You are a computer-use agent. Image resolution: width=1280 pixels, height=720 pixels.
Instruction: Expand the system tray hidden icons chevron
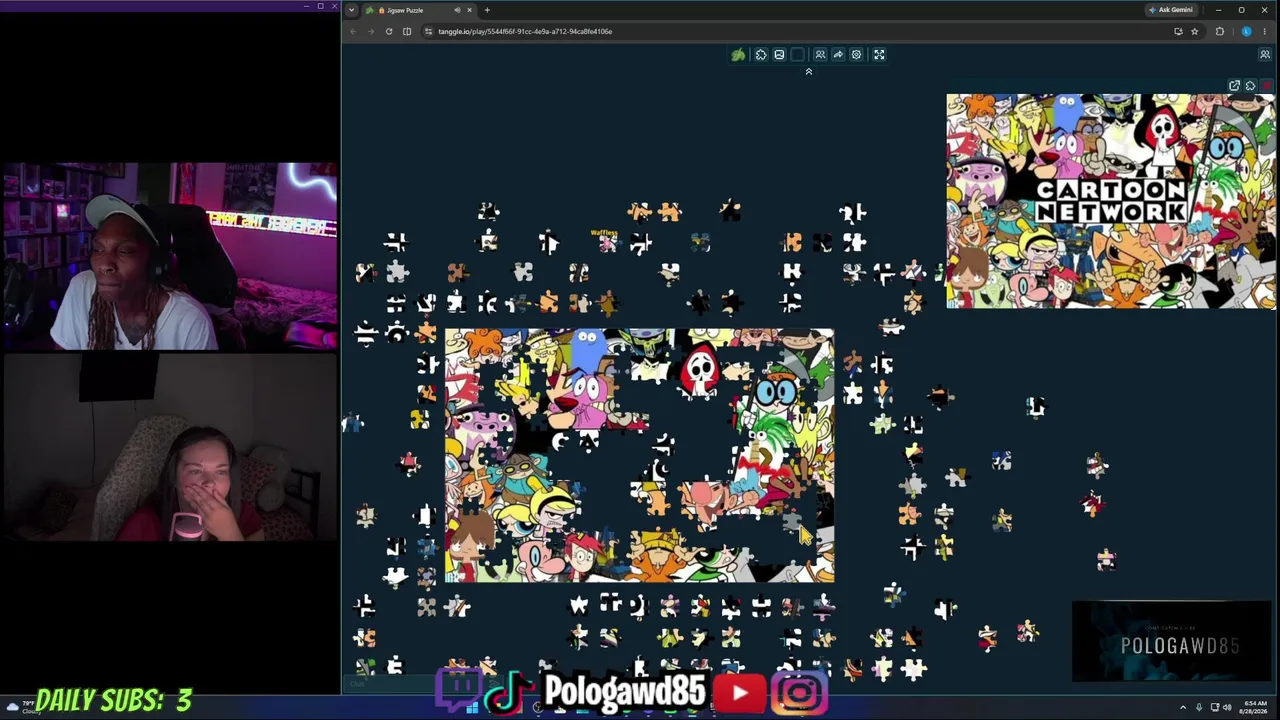coord(1183,707)
